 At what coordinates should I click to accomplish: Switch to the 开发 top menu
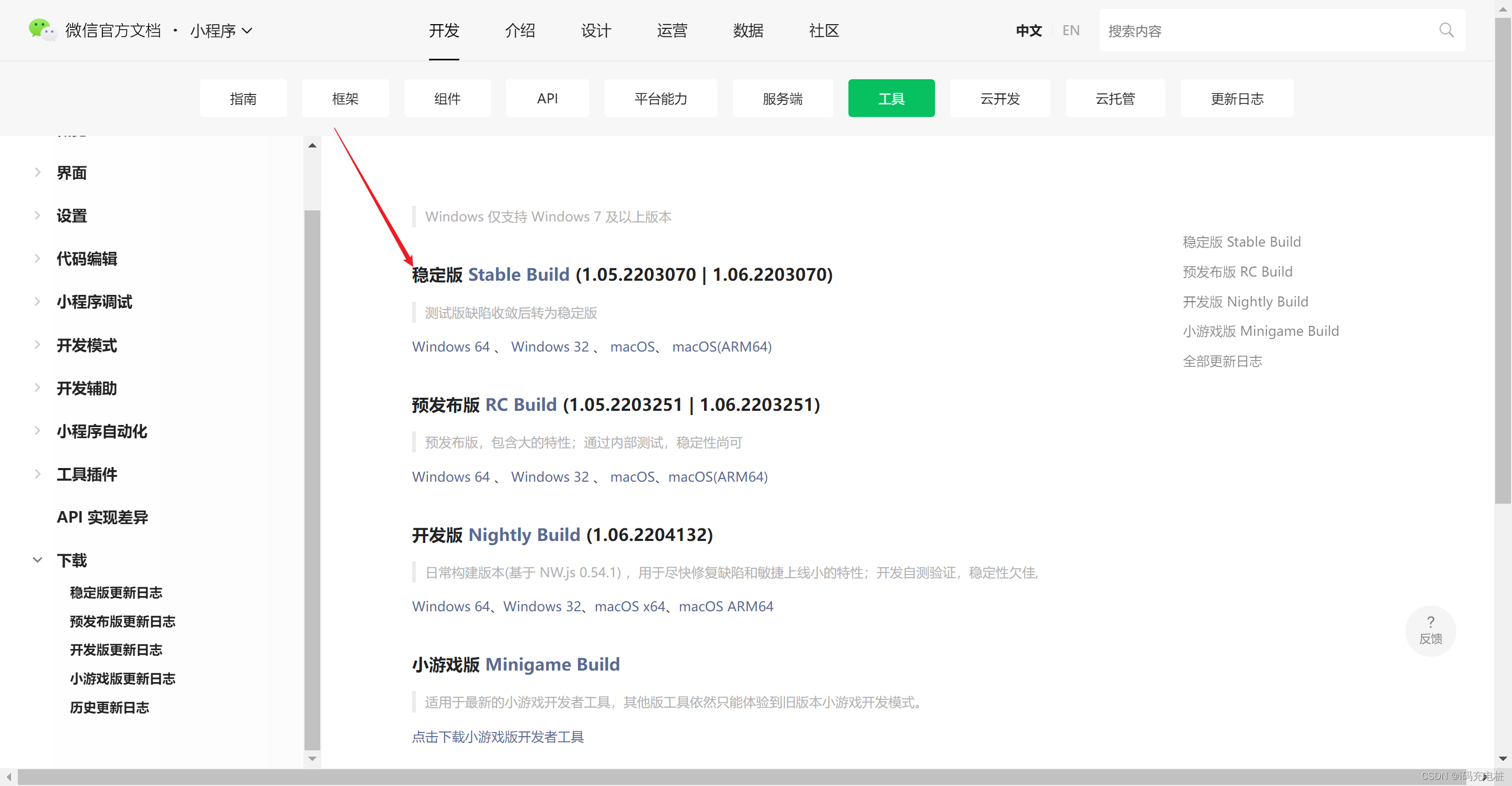[x=444, y=30]
